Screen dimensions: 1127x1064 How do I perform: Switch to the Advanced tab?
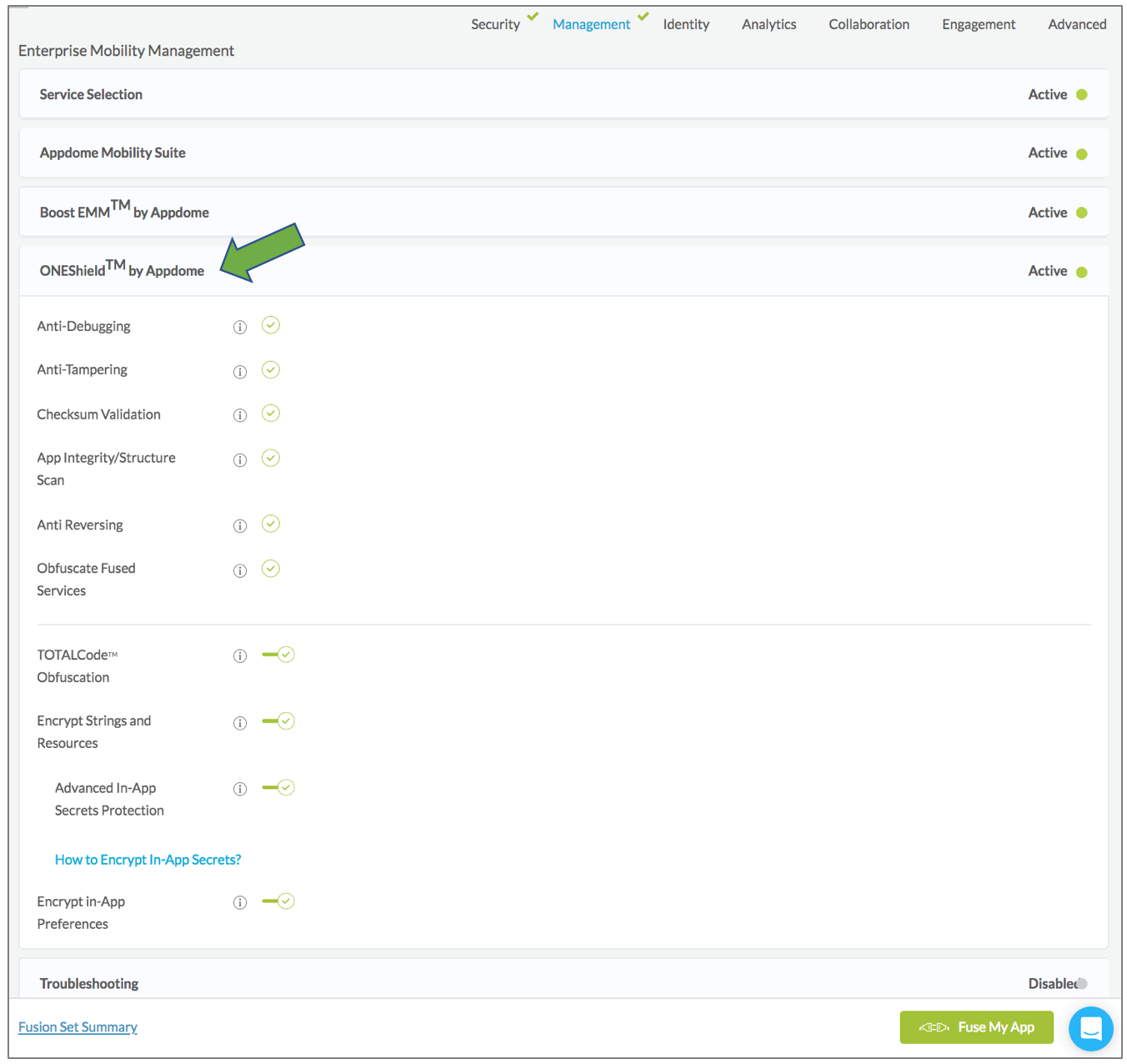click(x=1077, y=24)
